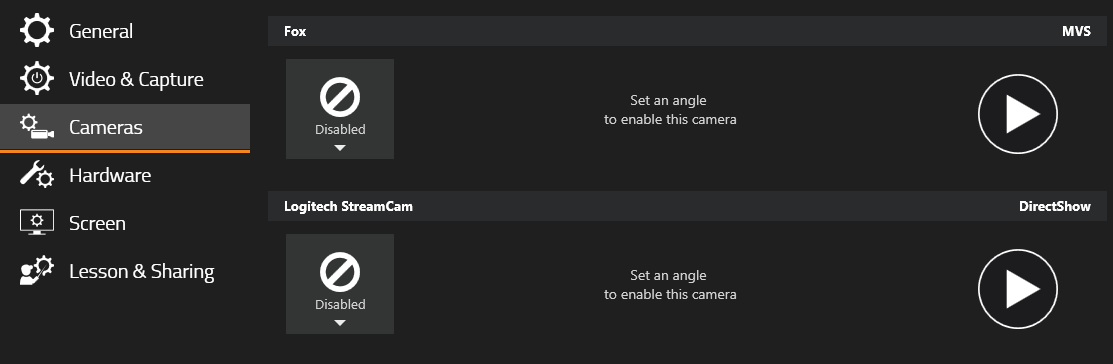This screenshot has width=1113, height=364.
Task: Click the Video & Capture power-gear icon
Action: click(37, 79)
